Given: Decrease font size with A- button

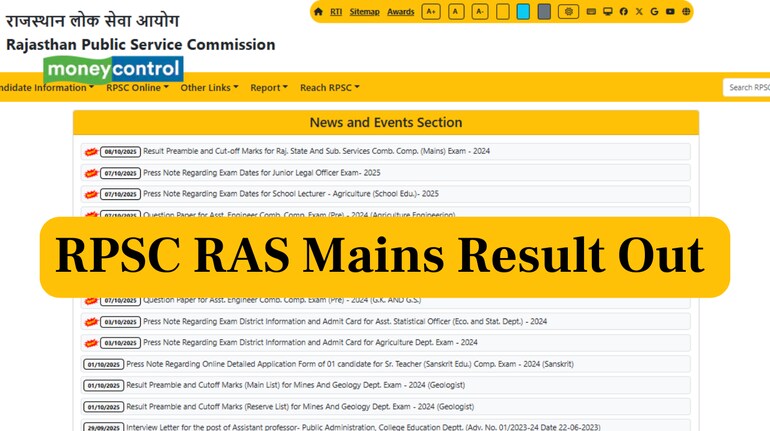Looking at the screenshot, I should click(x=480, y=12).
